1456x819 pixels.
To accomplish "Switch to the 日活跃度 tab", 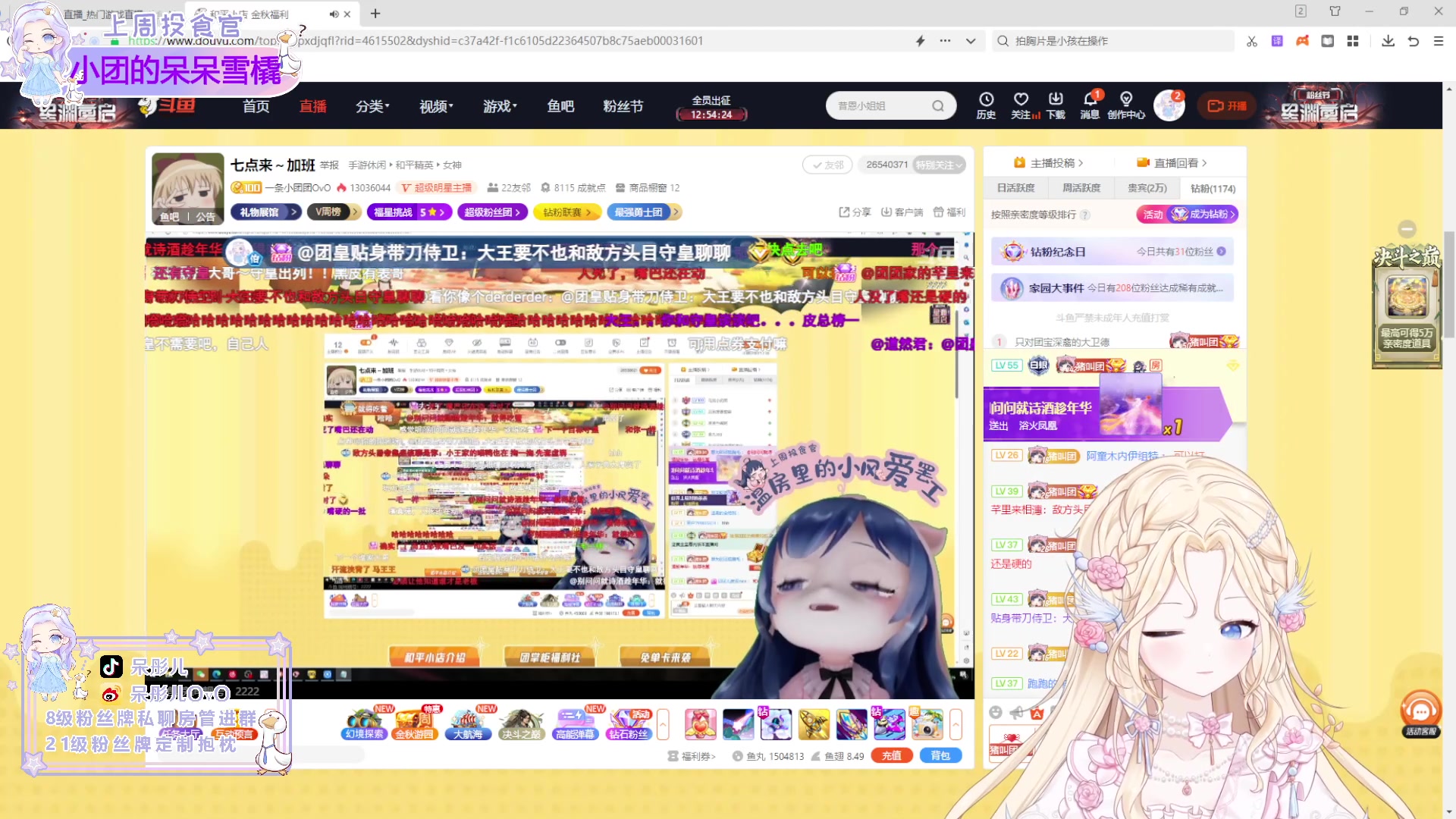I will pyautogui.click(x=1016, y=188).
